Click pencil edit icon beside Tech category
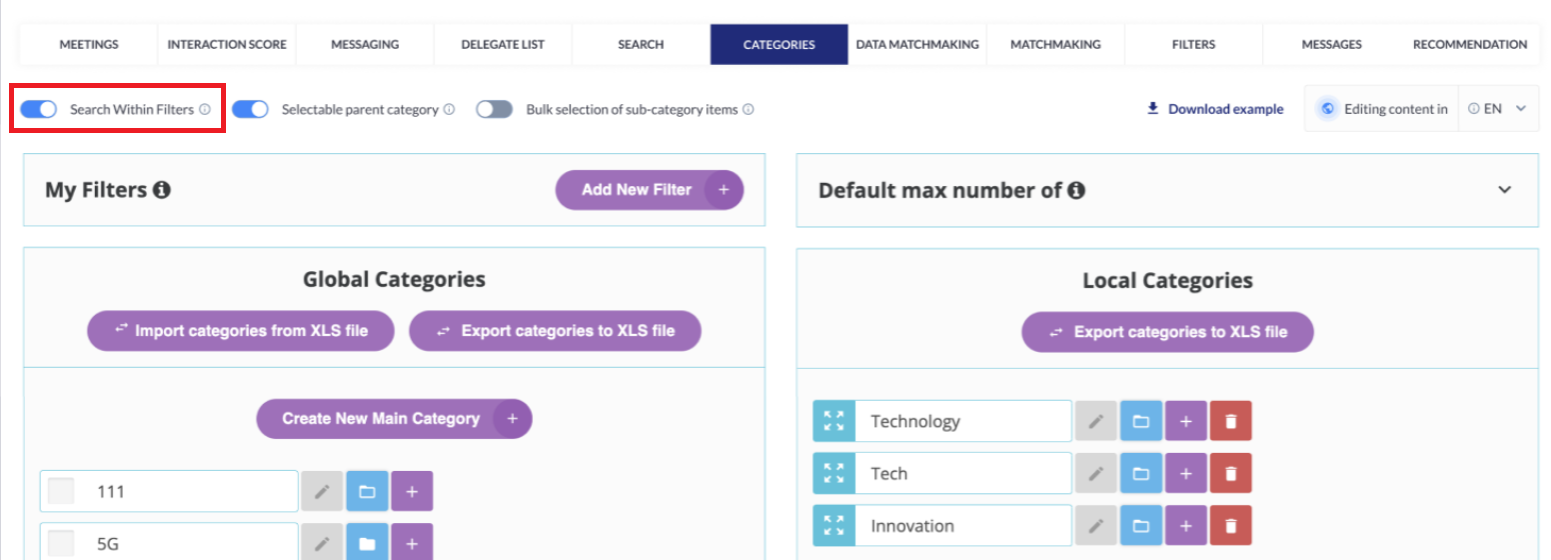The width and height of the screenshot is (1551, 560). 1096,473
